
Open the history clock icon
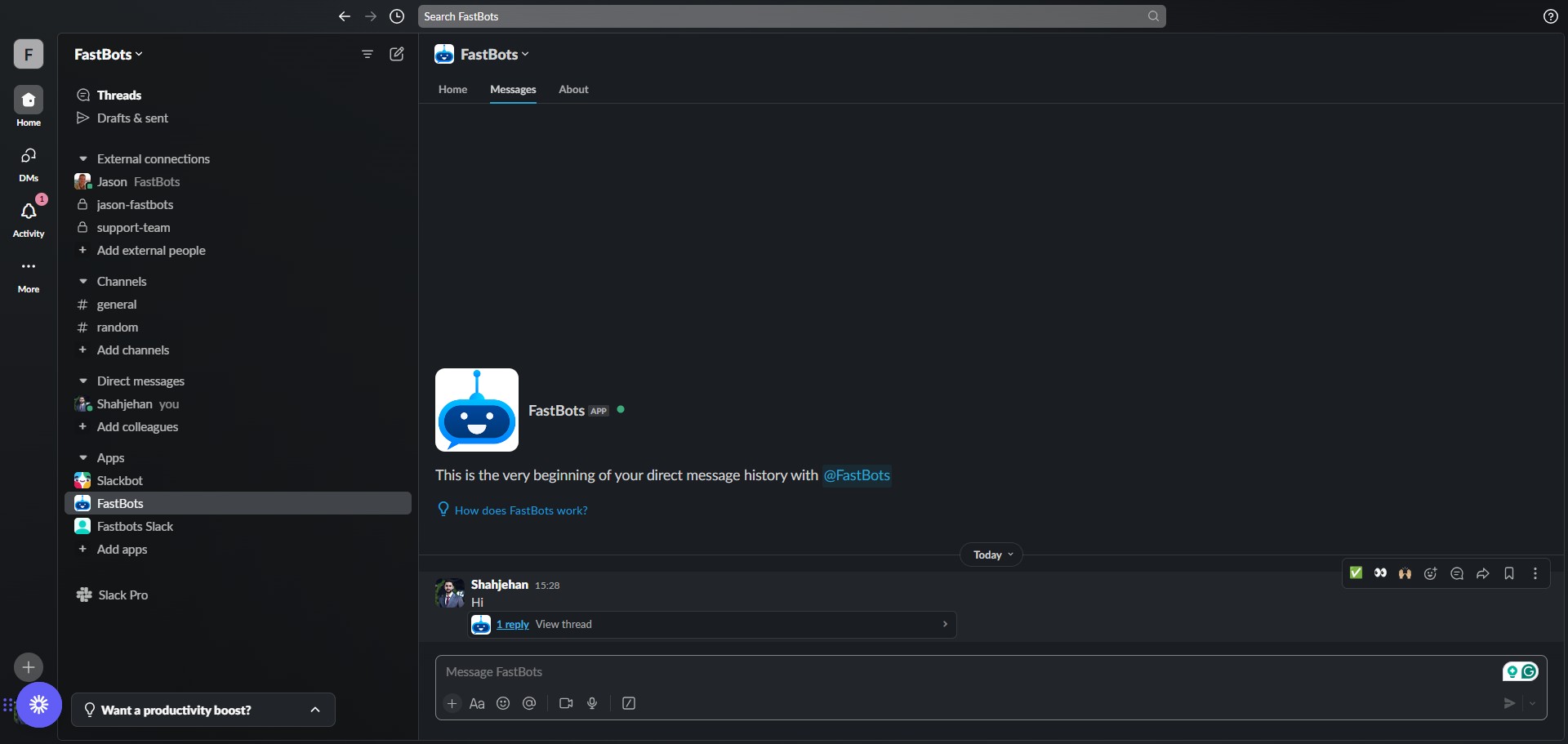click(x=397, y=16)
